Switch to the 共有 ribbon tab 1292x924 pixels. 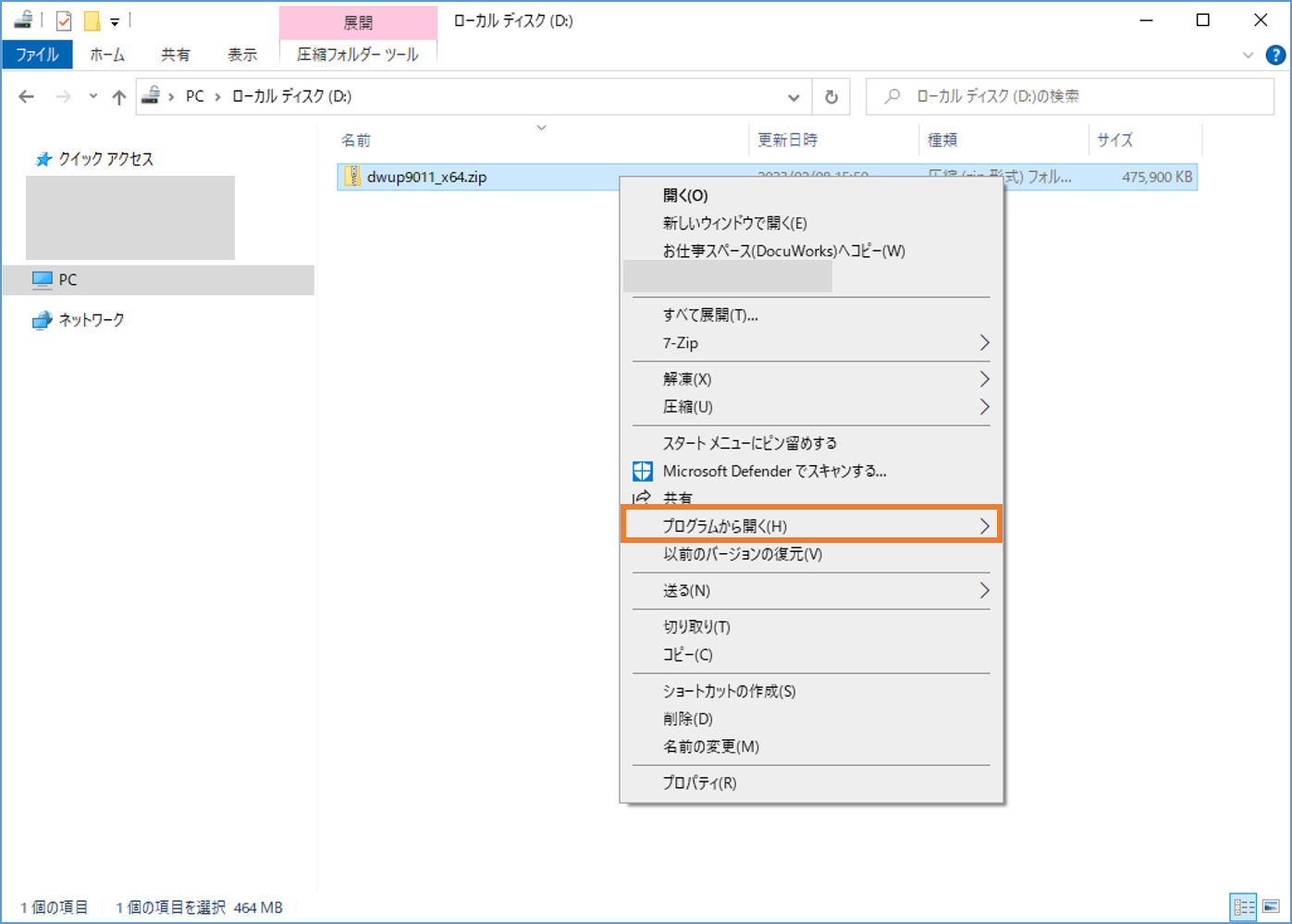pos(175,55)
